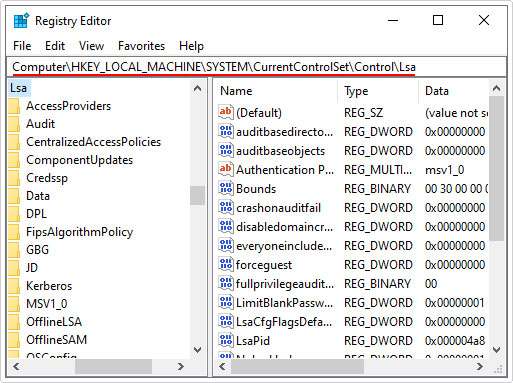Click REG_SZ type of (Default) row

pos(363,113)
